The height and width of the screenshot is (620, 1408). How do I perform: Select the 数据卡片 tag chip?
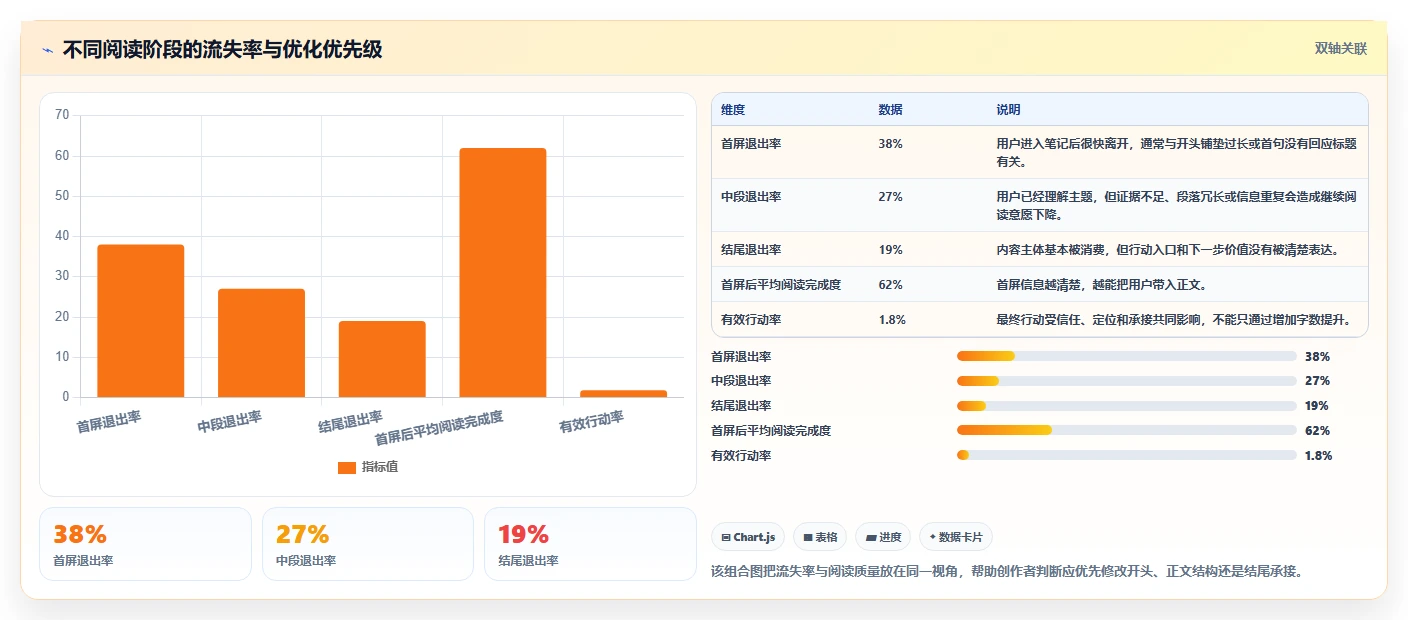(956, 537)
